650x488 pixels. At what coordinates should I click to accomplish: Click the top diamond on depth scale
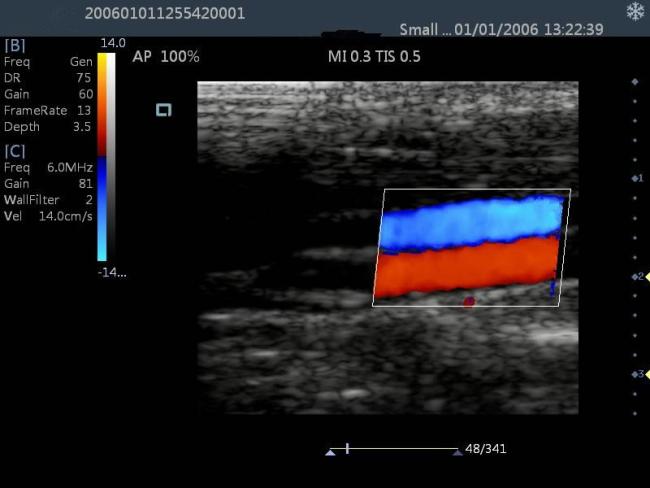point(635,81)
